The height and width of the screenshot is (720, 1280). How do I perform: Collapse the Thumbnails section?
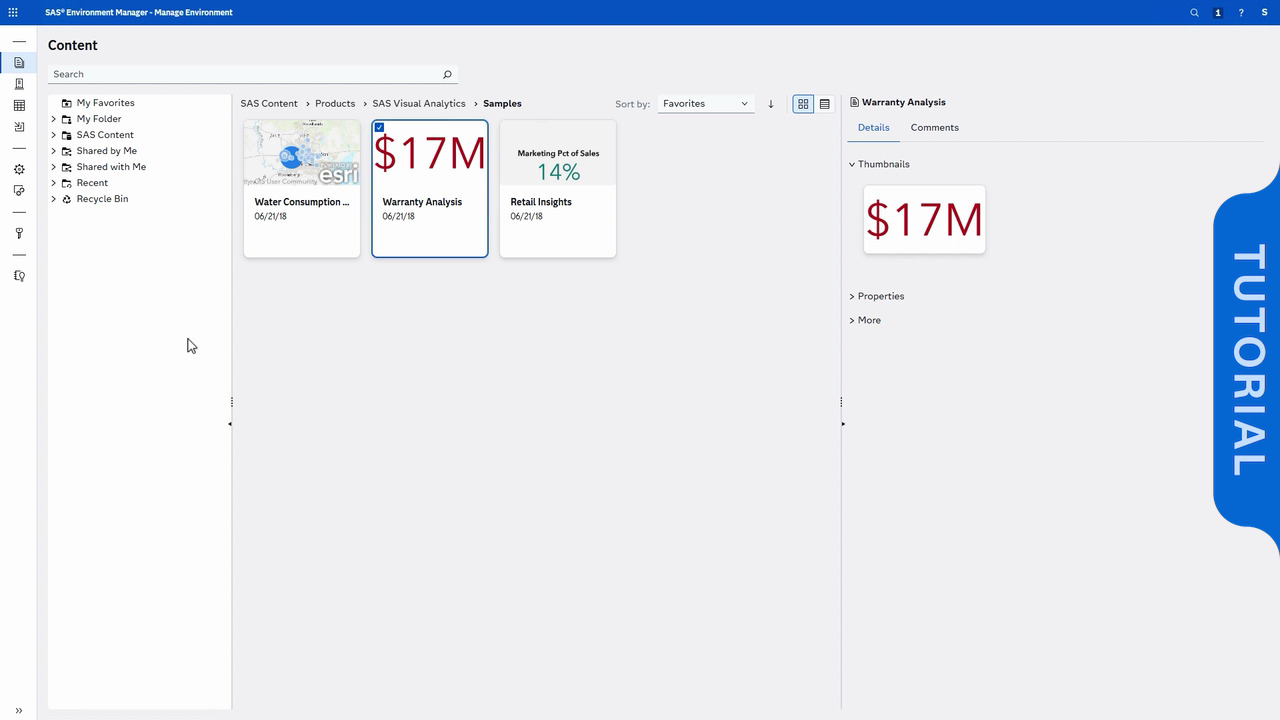point(852,164)
